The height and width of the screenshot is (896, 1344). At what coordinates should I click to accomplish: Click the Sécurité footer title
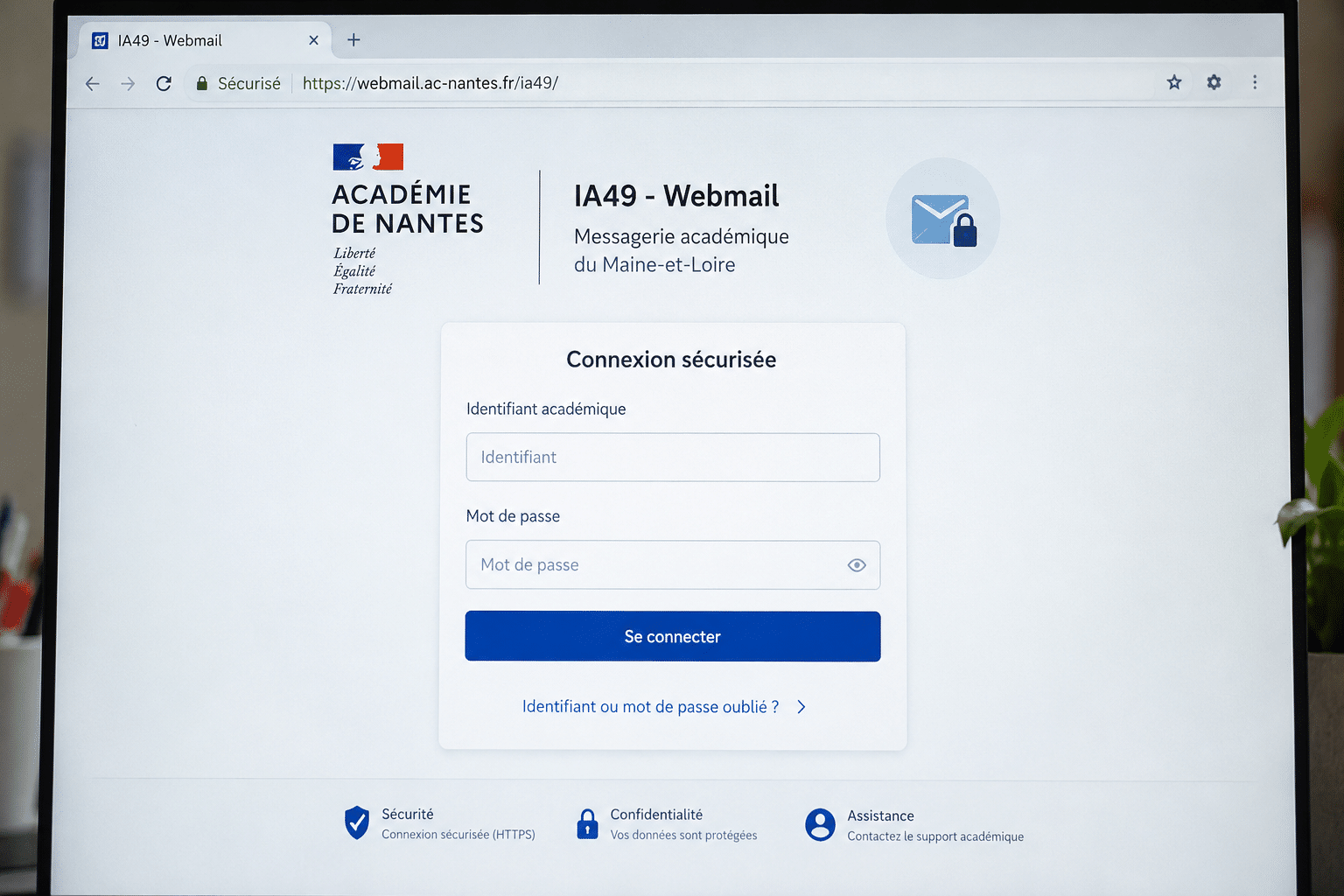(x=408, y=814)
